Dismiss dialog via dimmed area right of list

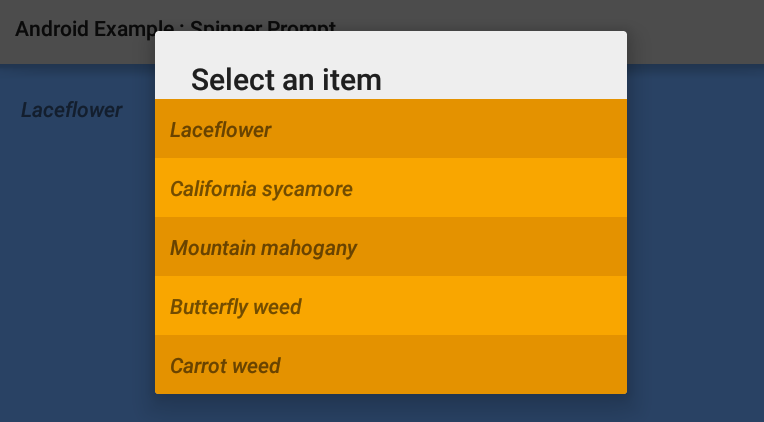pyautogui.click(x=695, y=244)
